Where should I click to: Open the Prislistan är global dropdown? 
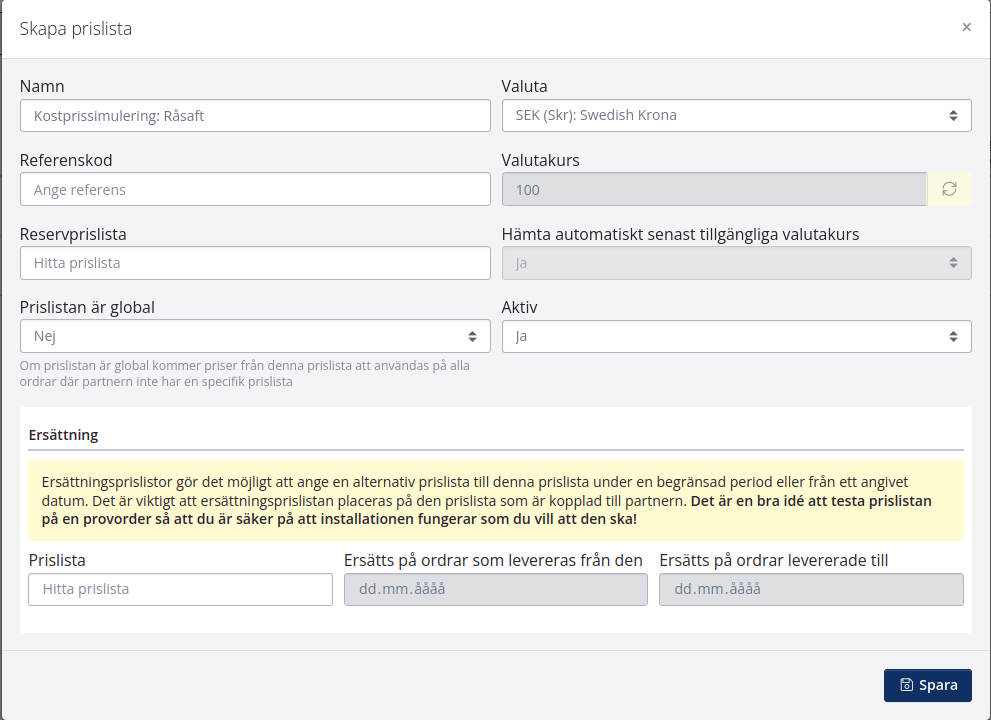[x=255, y=336]
